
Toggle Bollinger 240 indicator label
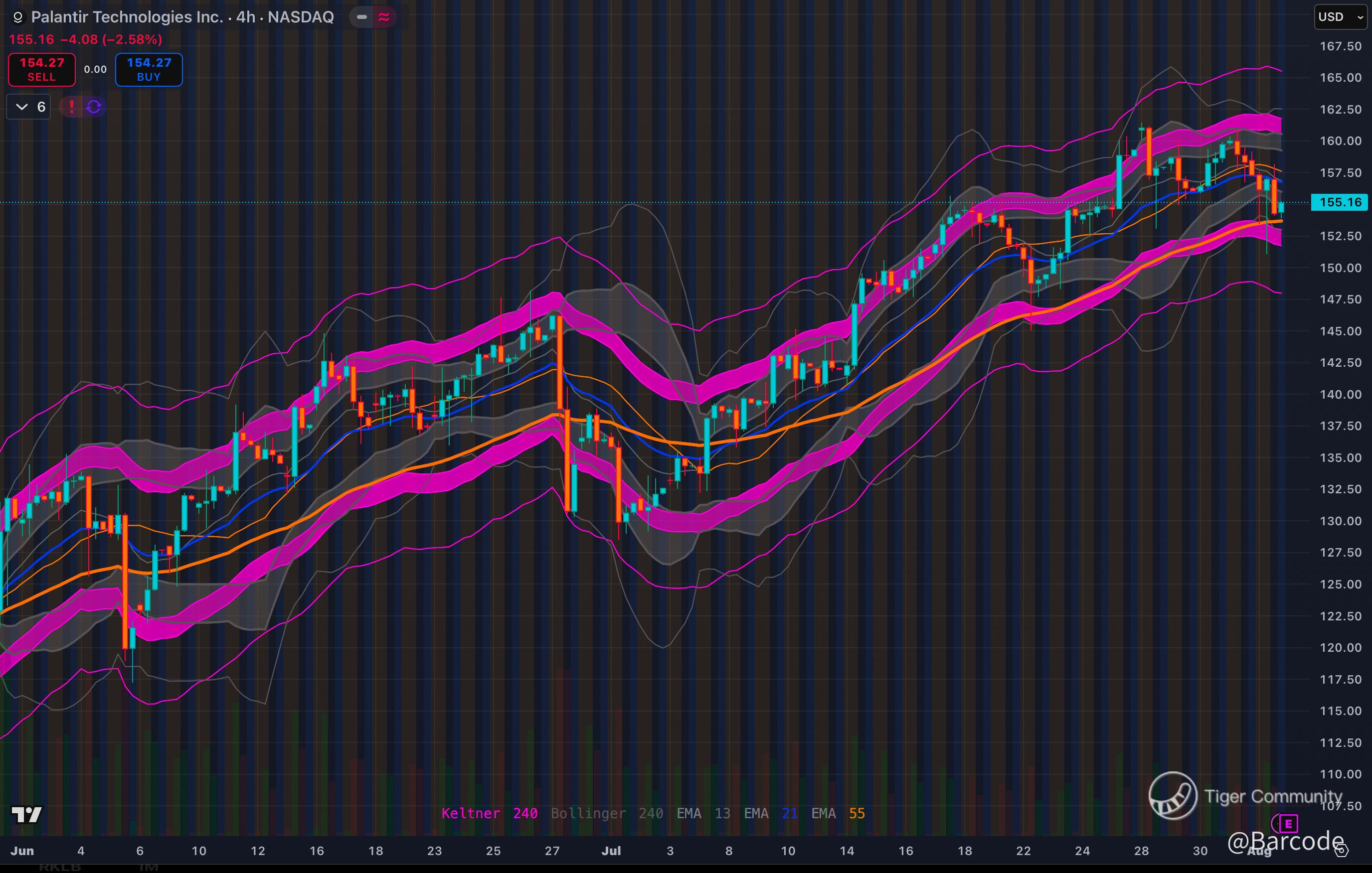click(606, 813)
